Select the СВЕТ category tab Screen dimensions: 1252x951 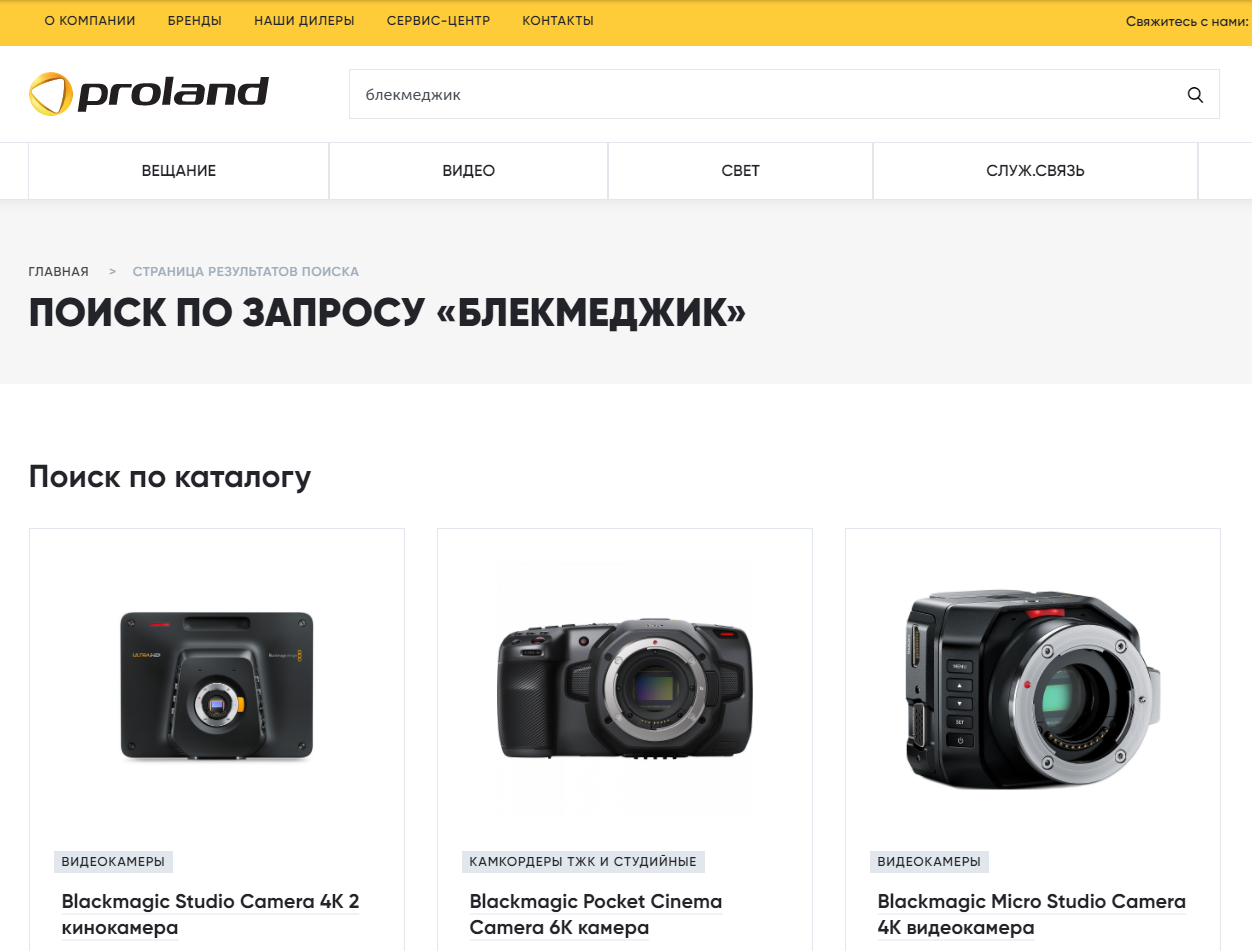point(741,171)
